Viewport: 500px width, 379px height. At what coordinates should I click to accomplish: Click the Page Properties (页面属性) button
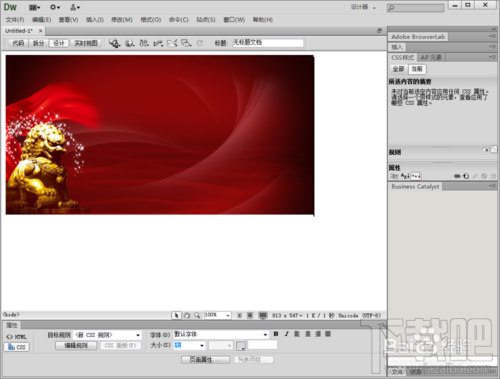click(x=205, y=360)
